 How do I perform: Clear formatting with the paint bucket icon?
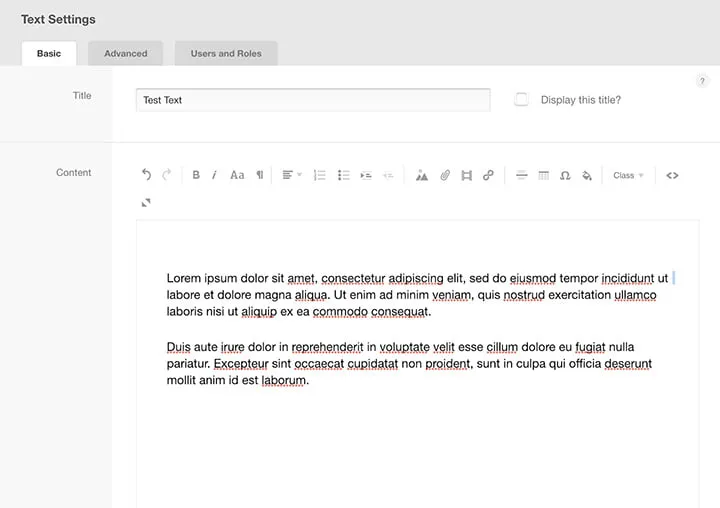point(587,175)
